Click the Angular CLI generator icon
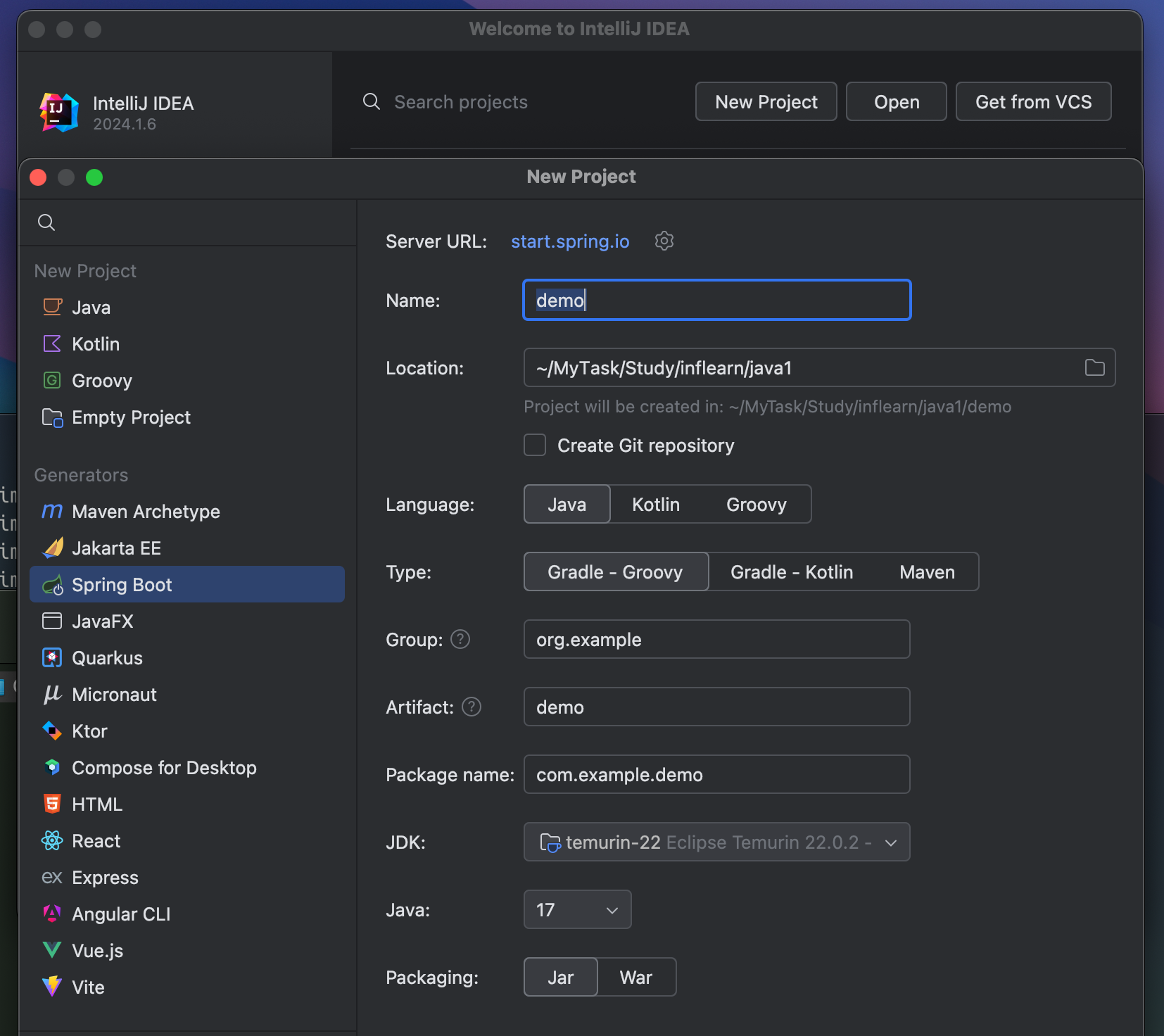1164x1036 pixels. click(53, 914)
